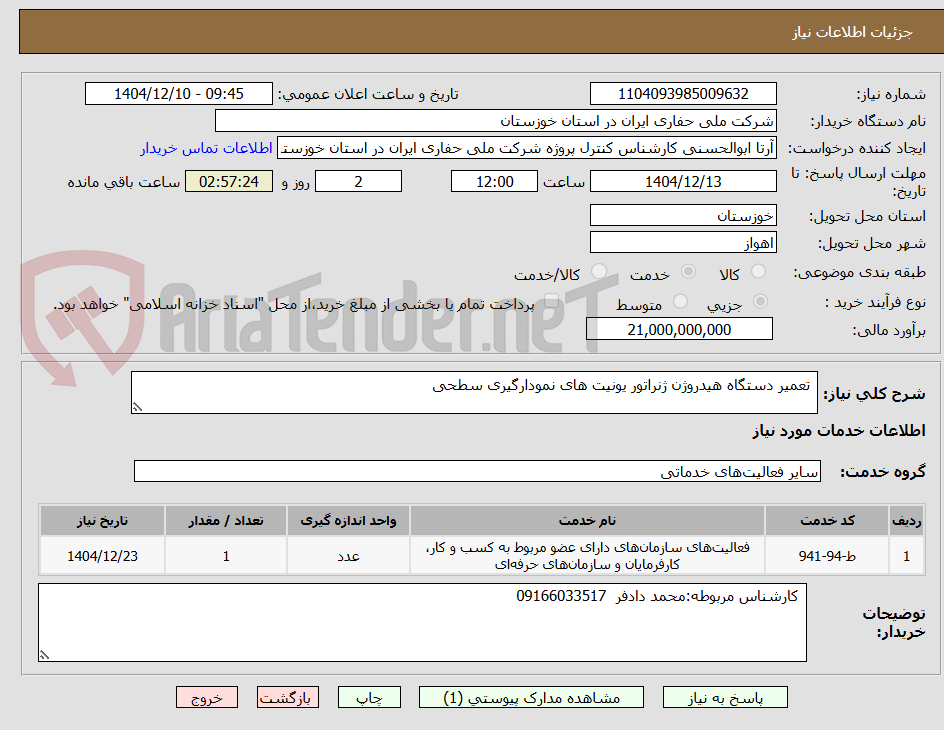Click the بازگشت back button
Image resolution: width=944 pixels, height=730 pixels.
coord(288,698)
